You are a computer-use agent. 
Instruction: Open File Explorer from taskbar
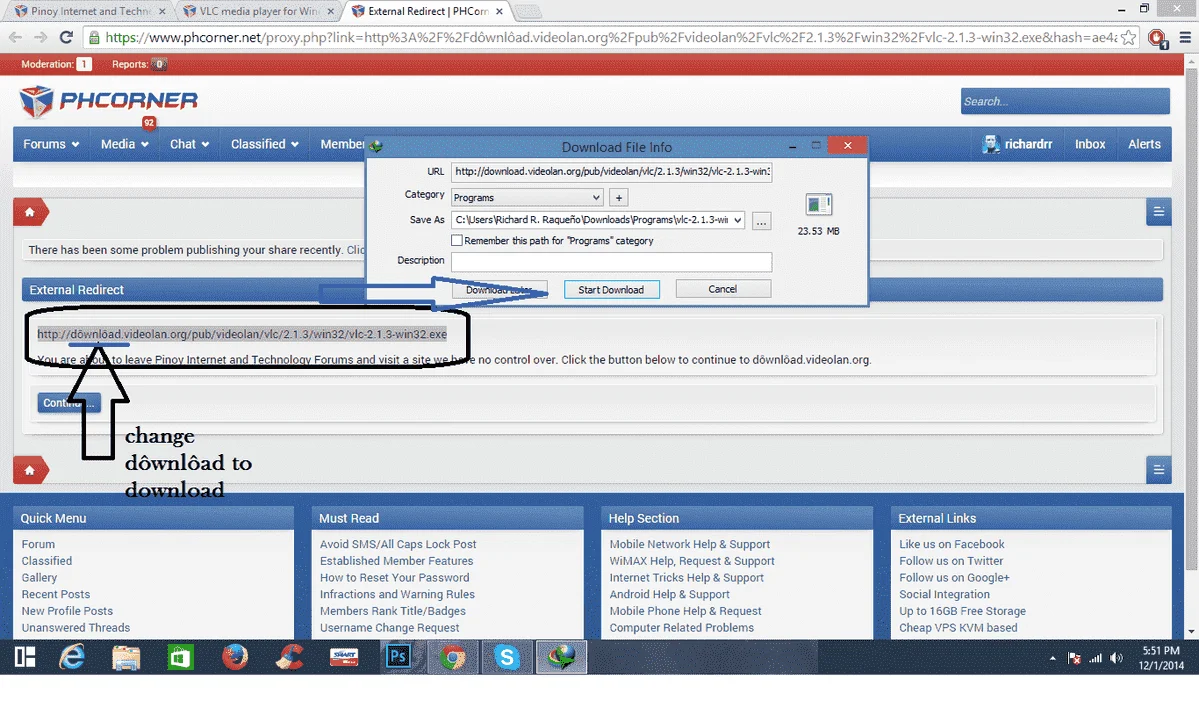(x=126, y=657)
